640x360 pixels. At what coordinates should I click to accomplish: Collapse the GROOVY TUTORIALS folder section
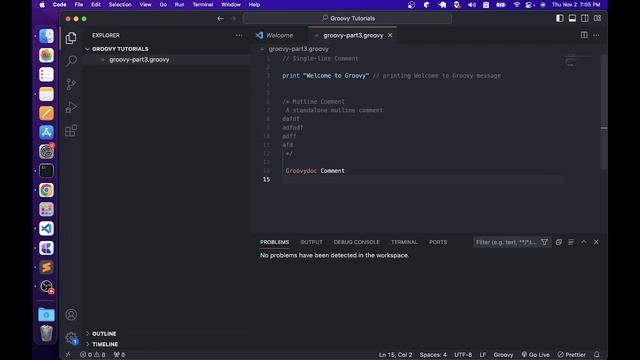pos(120,49)
